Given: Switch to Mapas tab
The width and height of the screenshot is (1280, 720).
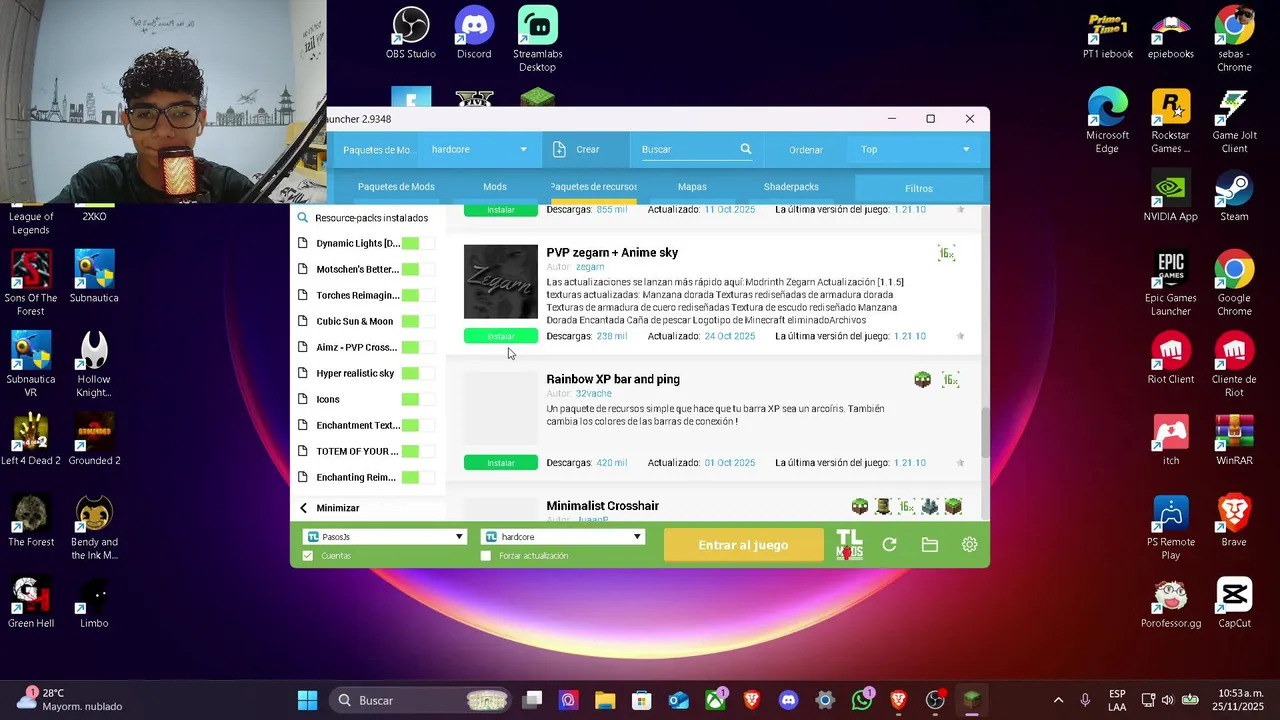Looking at the screenshot, I should [692, 187].
